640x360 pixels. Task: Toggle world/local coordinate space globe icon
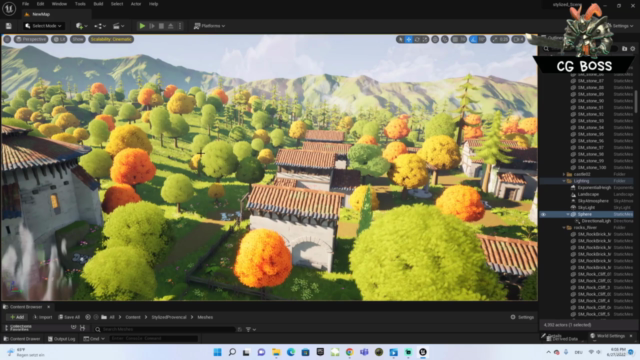click(435, 39)
